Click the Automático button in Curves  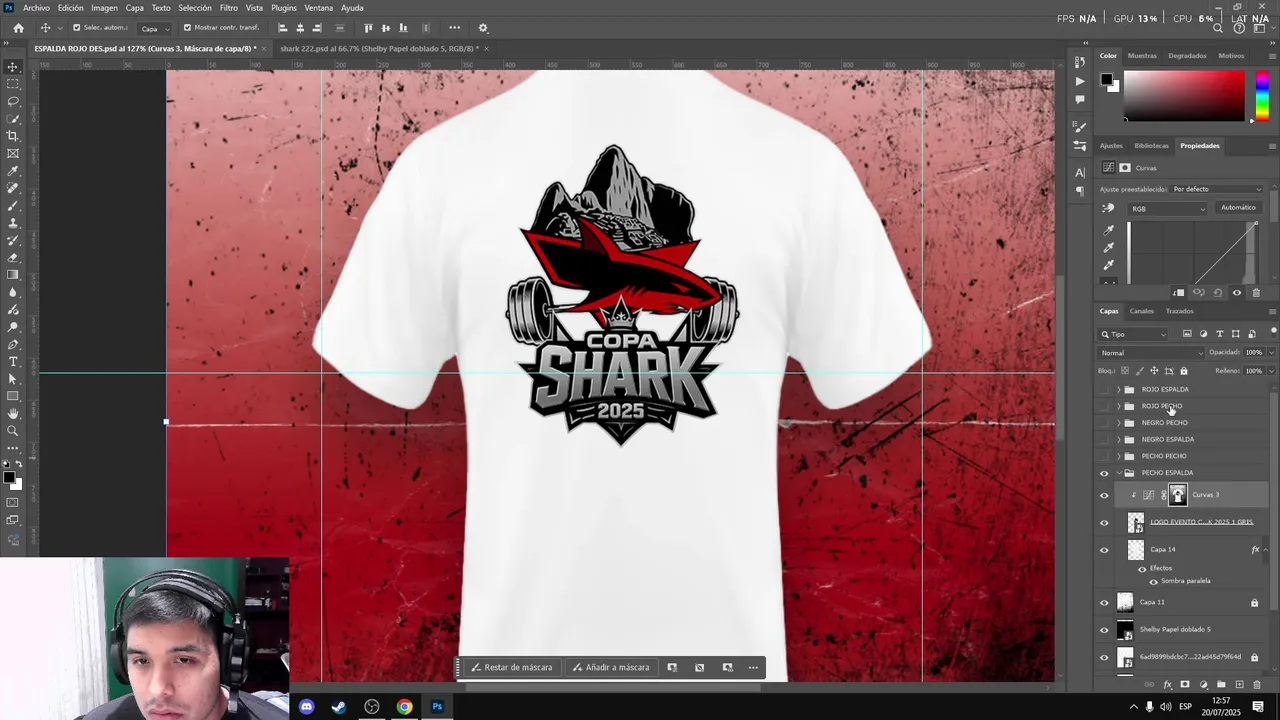tap(1238, 208)
